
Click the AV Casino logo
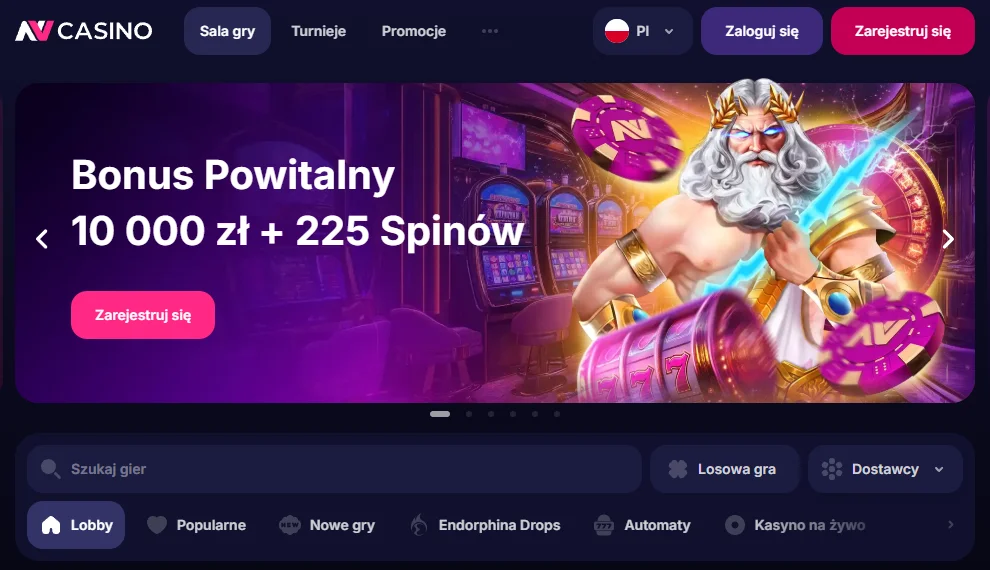point(83,31)
